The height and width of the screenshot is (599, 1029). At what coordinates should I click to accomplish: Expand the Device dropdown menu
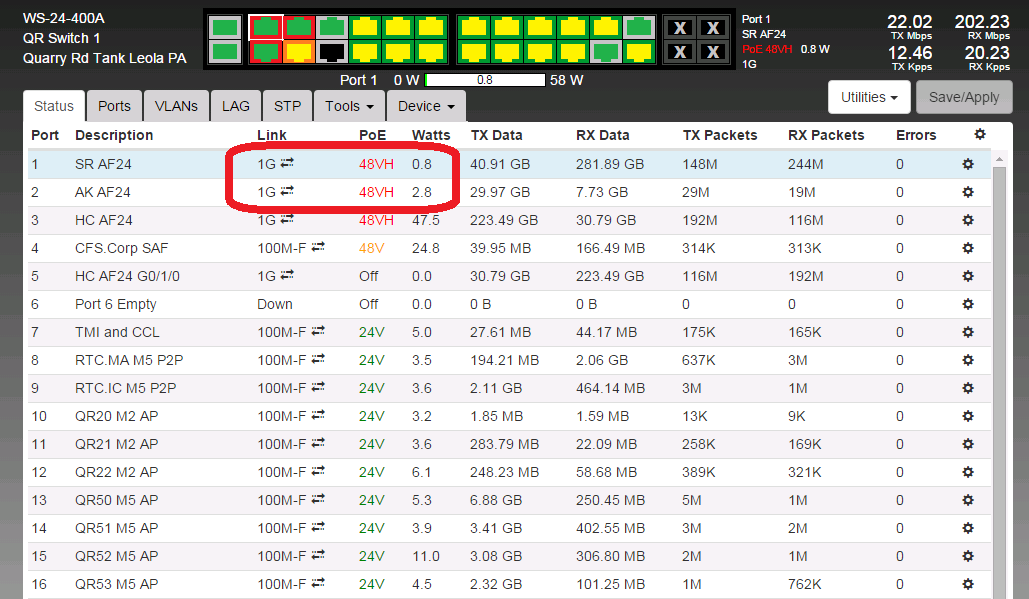[x=426, y=106]
